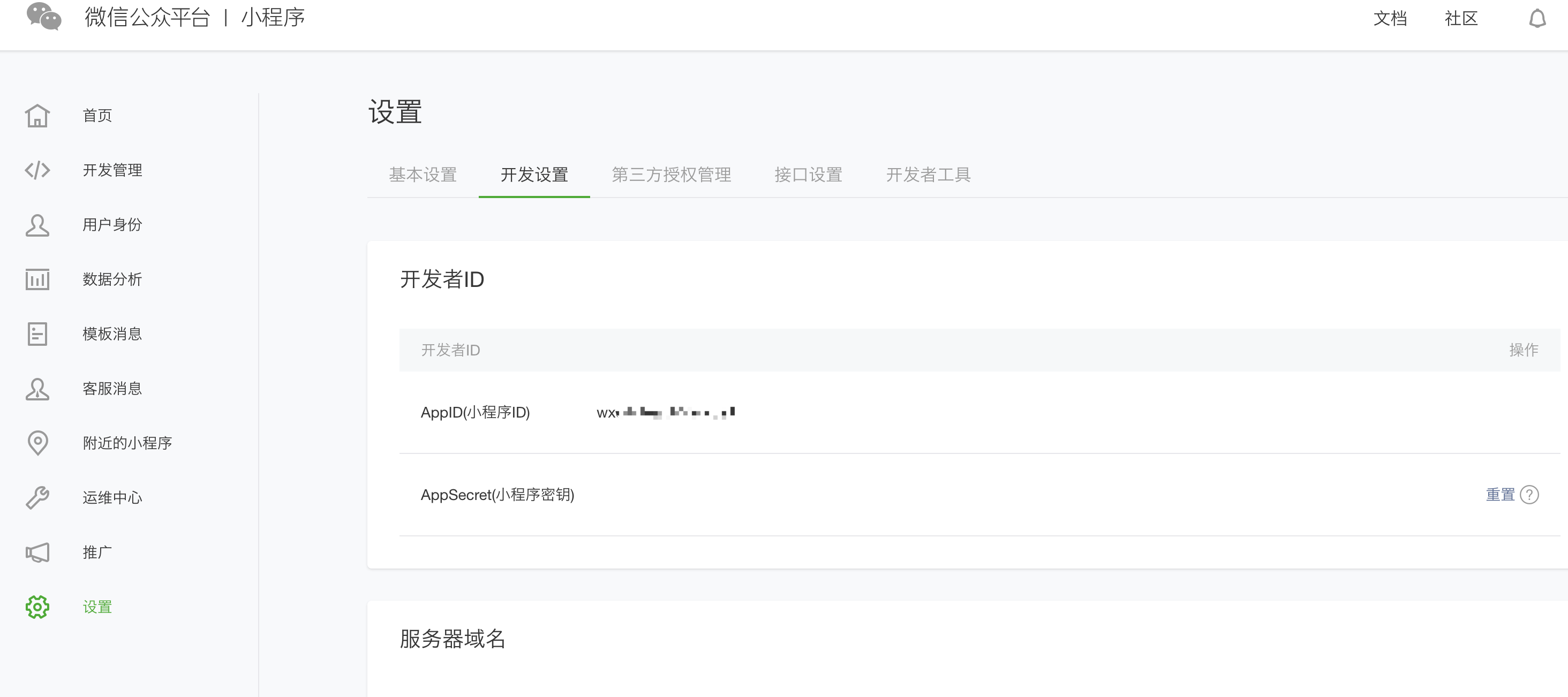Click the WeChat logo icon
The height and width of the screenshot is (697, 1568).
point(44,17)
